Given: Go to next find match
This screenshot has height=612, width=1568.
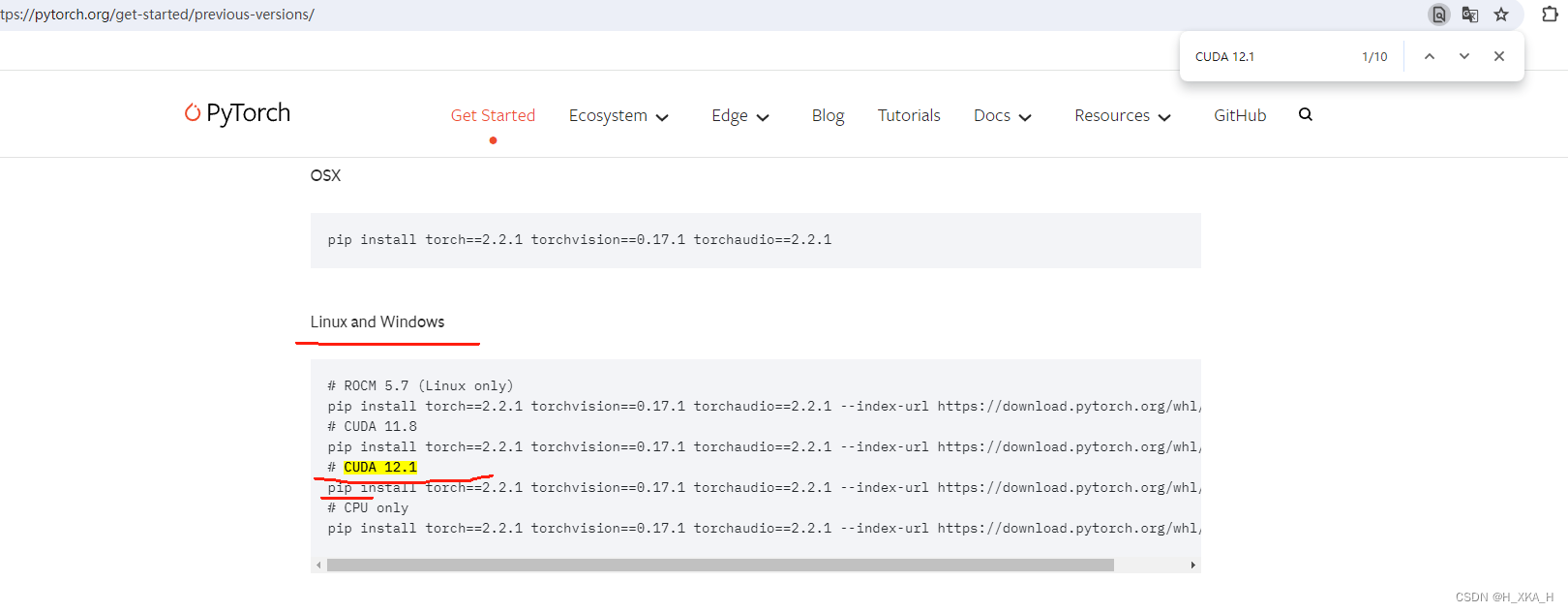Looking at the screenshot, I should pos(1464,56).
